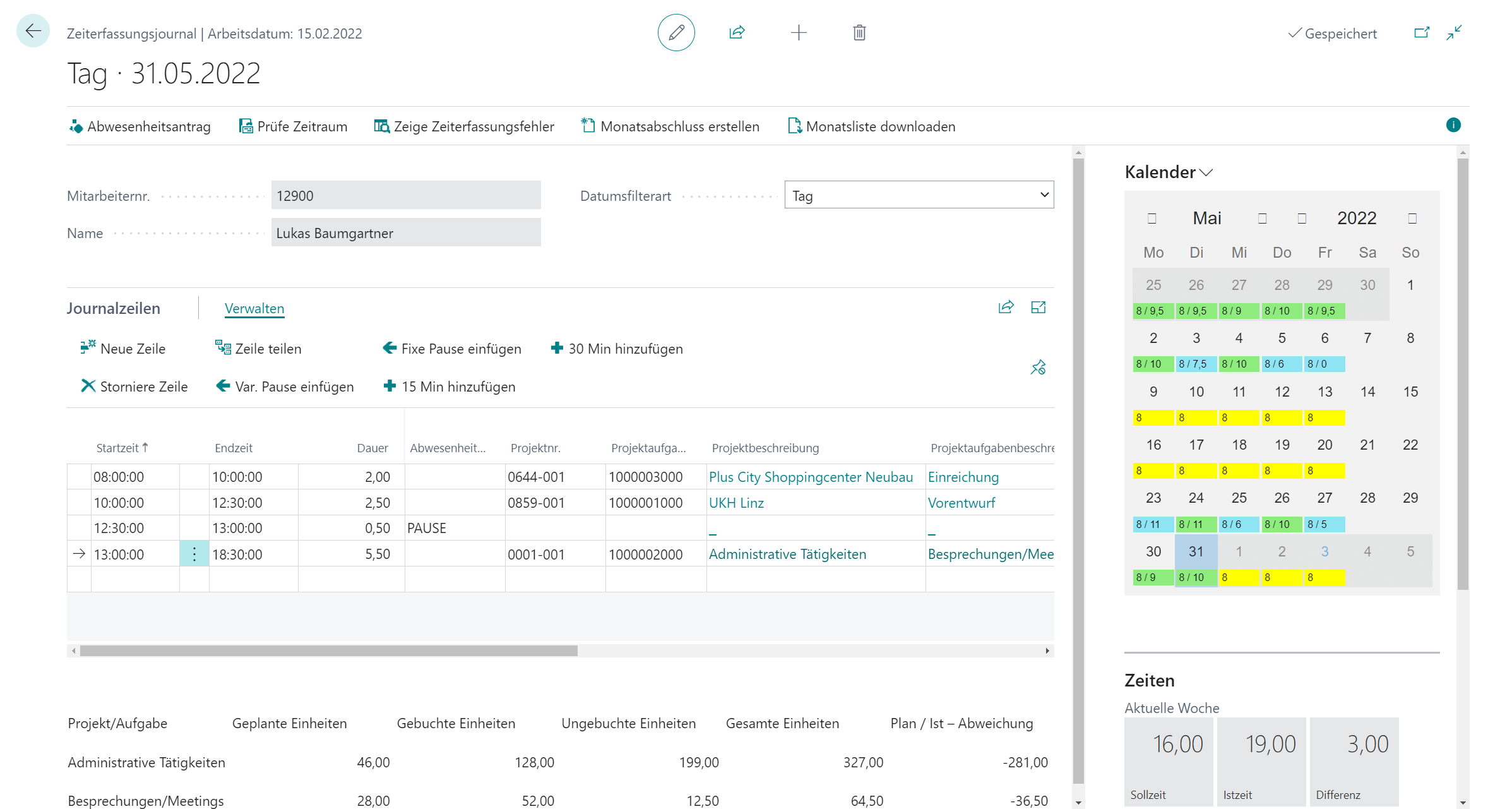
Task: Go to previous year in calendar
Action: (x=1302, y=219)
